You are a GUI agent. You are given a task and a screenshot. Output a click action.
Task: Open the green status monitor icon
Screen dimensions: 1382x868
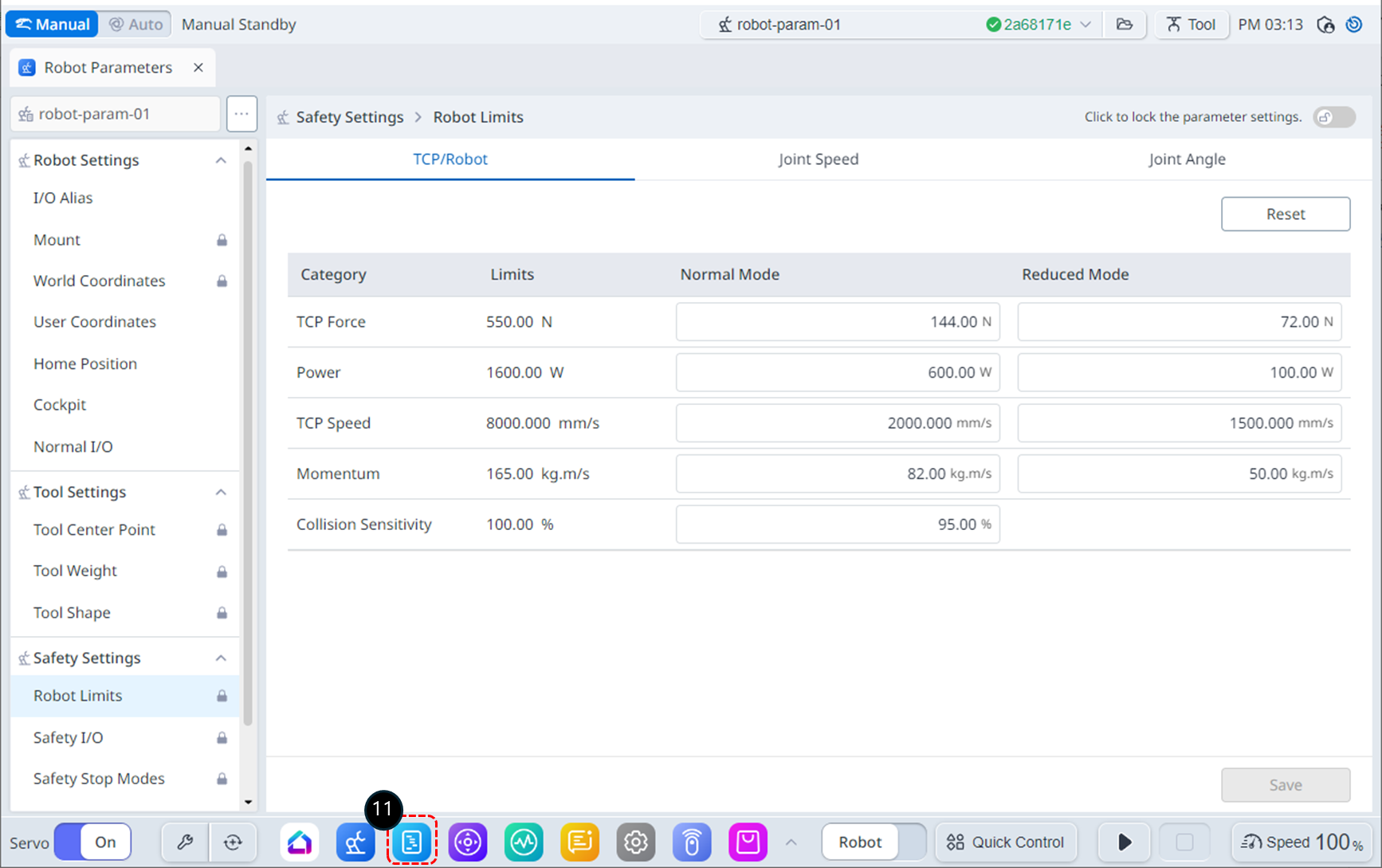pos(524,842)
